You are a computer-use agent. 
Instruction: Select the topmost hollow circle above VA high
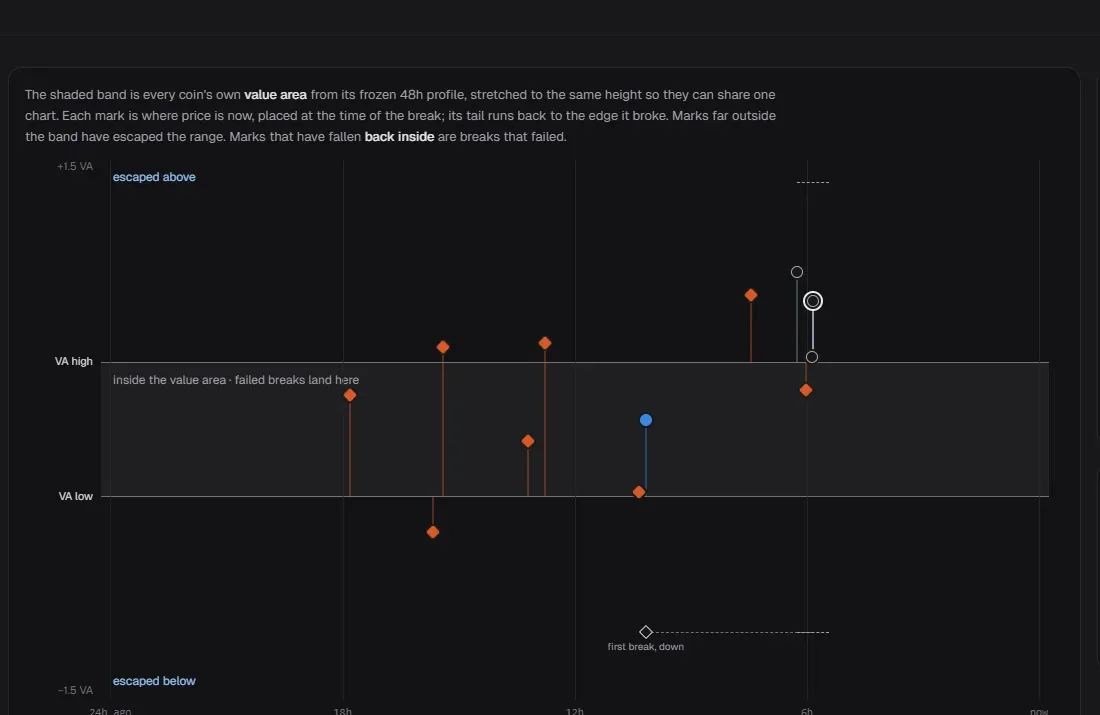797,272
